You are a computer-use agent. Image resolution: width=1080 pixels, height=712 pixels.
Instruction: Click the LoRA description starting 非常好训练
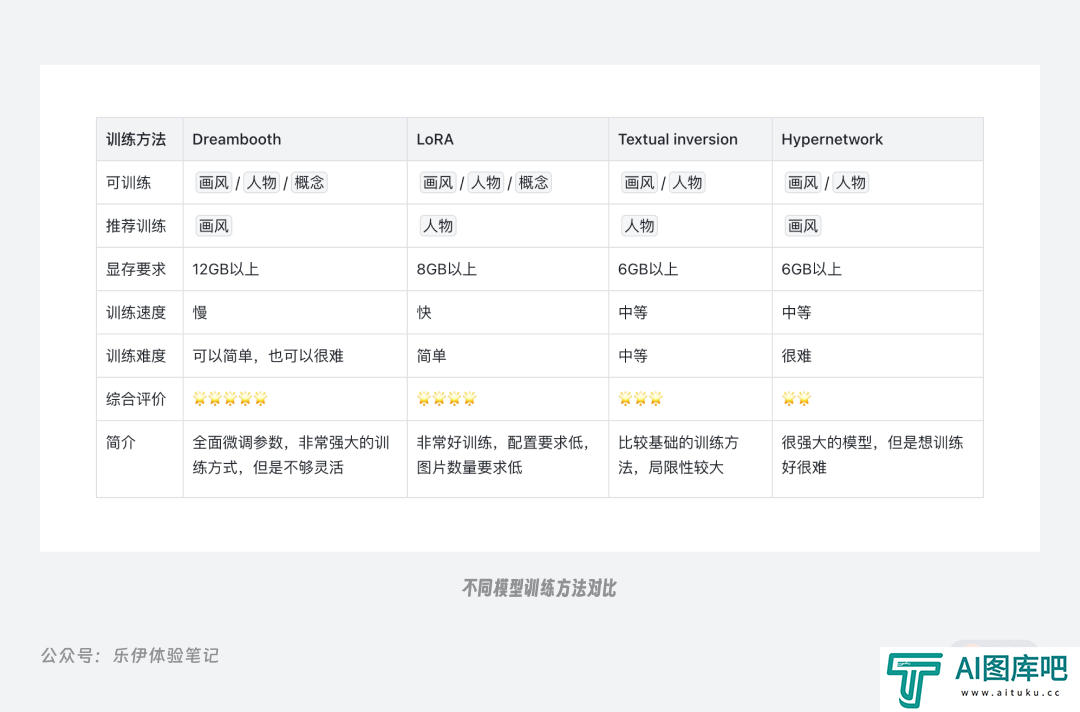tap(504, 454)
